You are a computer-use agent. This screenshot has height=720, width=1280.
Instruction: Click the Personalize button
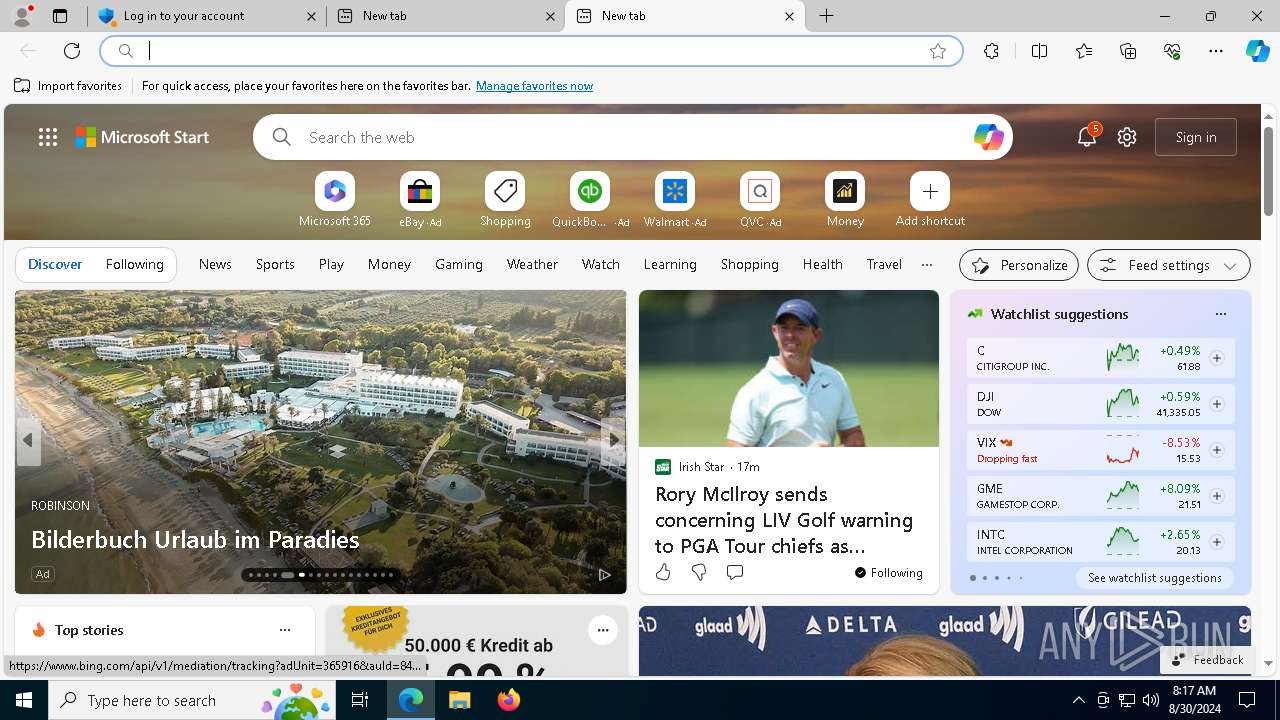click(x=1019, y=265)
